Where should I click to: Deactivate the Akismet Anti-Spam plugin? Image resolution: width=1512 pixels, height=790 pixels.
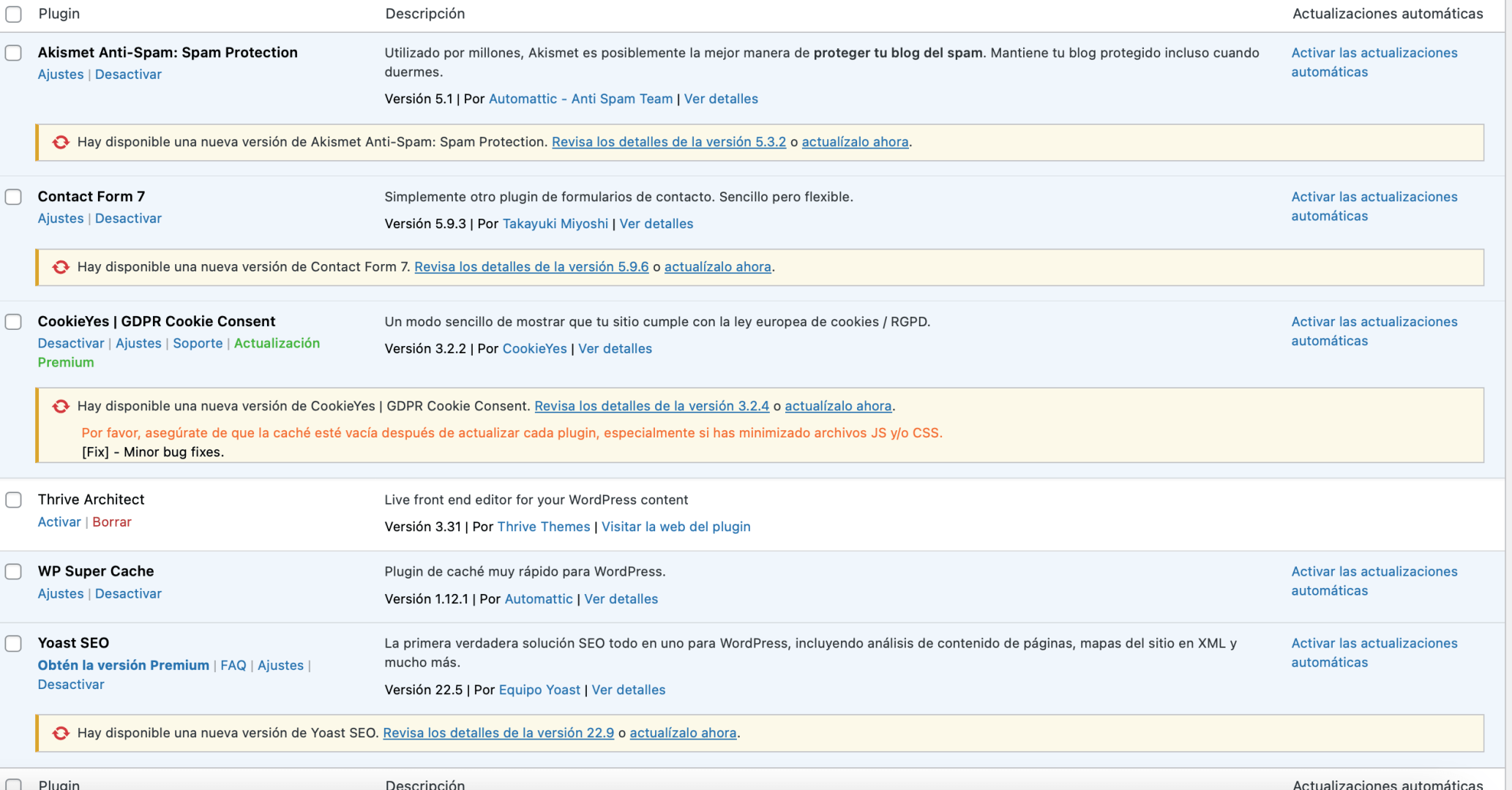(128, 75)
